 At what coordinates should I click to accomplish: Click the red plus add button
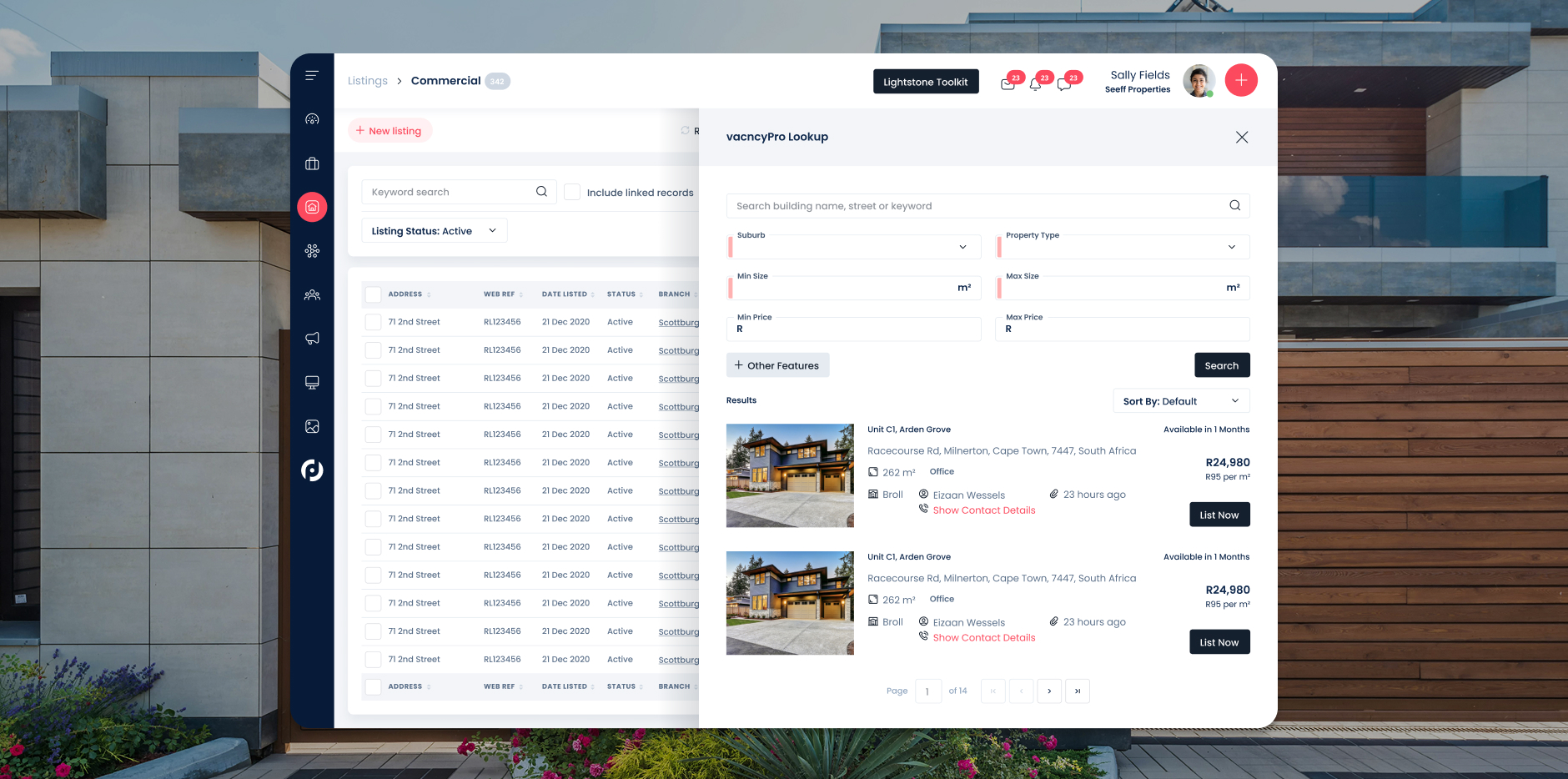tap(1240, 80)
